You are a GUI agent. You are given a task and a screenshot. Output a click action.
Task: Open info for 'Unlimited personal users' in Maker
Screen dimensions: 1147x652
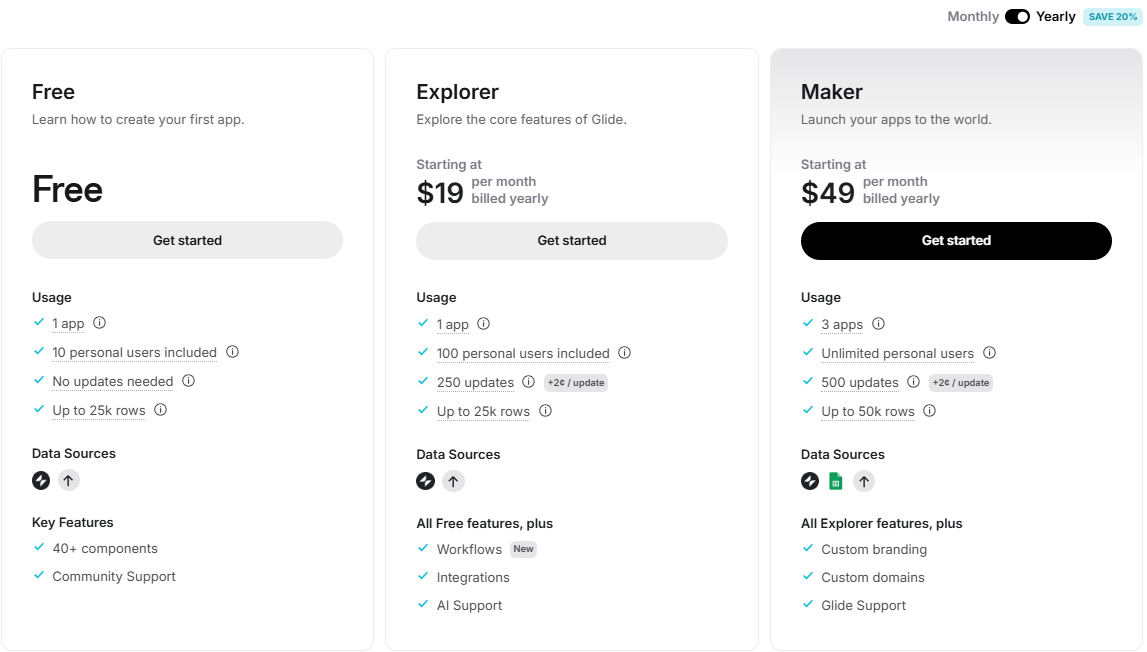[x=989, y=353]
